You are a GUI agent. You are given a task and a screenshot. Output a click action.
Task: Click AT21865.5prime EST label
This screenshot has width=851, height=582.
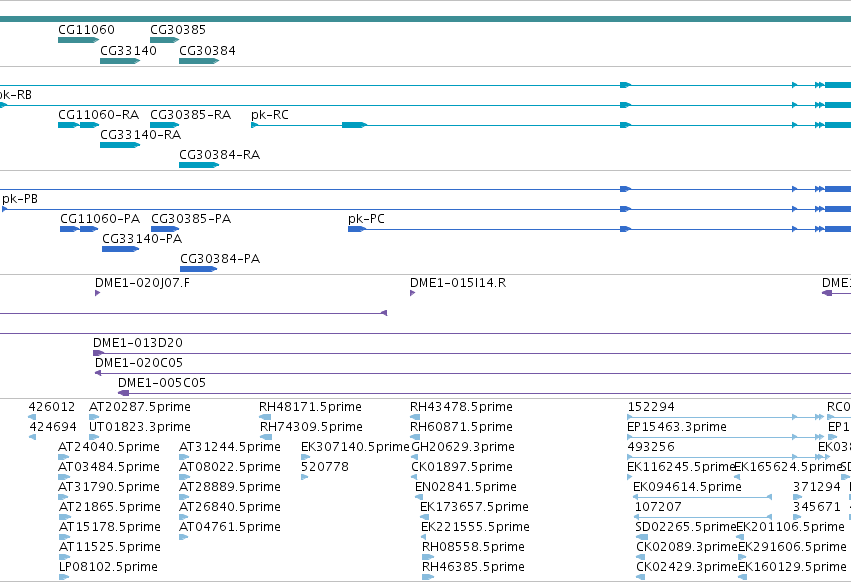[110, 507]
